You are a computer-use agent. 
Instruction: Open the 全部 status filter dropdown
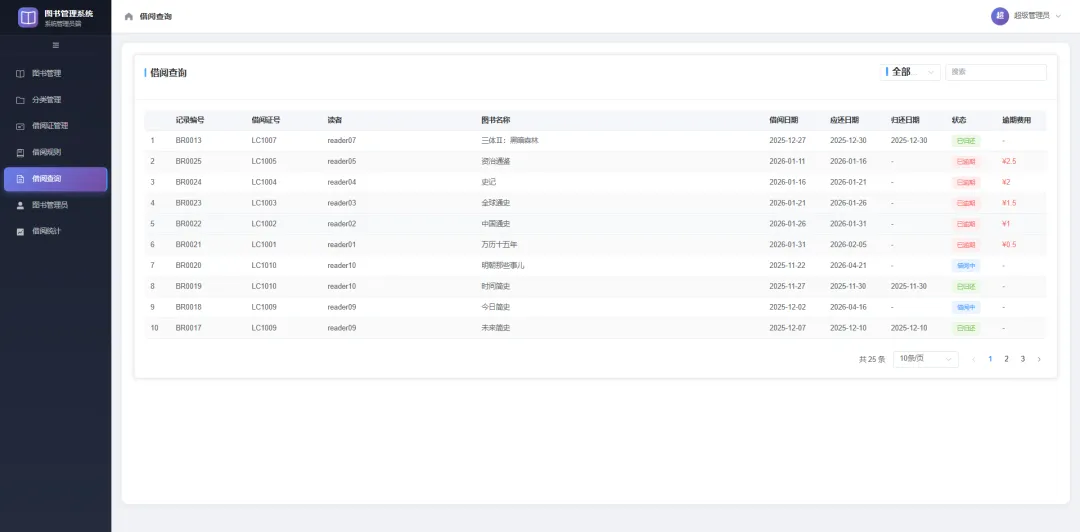tap(910, 72)
